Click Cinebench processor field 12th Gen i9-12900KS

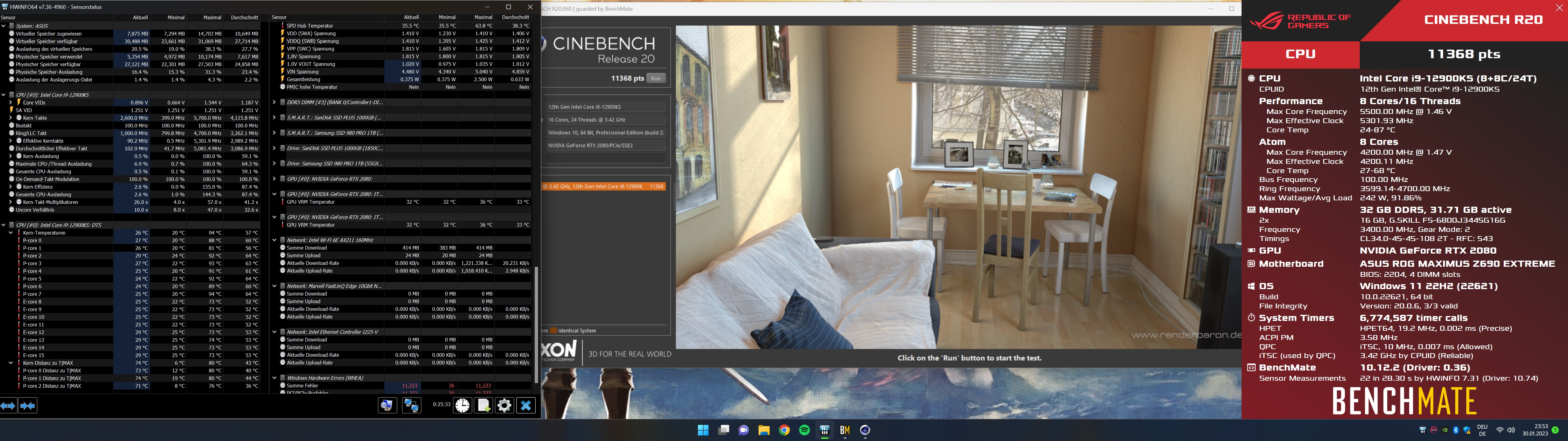(x=605, y=107)
